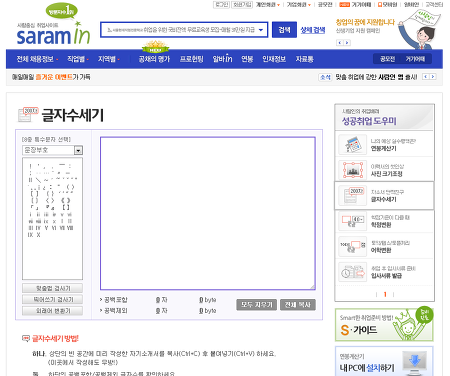
Task: Open the 입사서류 발급 document icon
Action: pyautogui.click(x=352, y=272)
